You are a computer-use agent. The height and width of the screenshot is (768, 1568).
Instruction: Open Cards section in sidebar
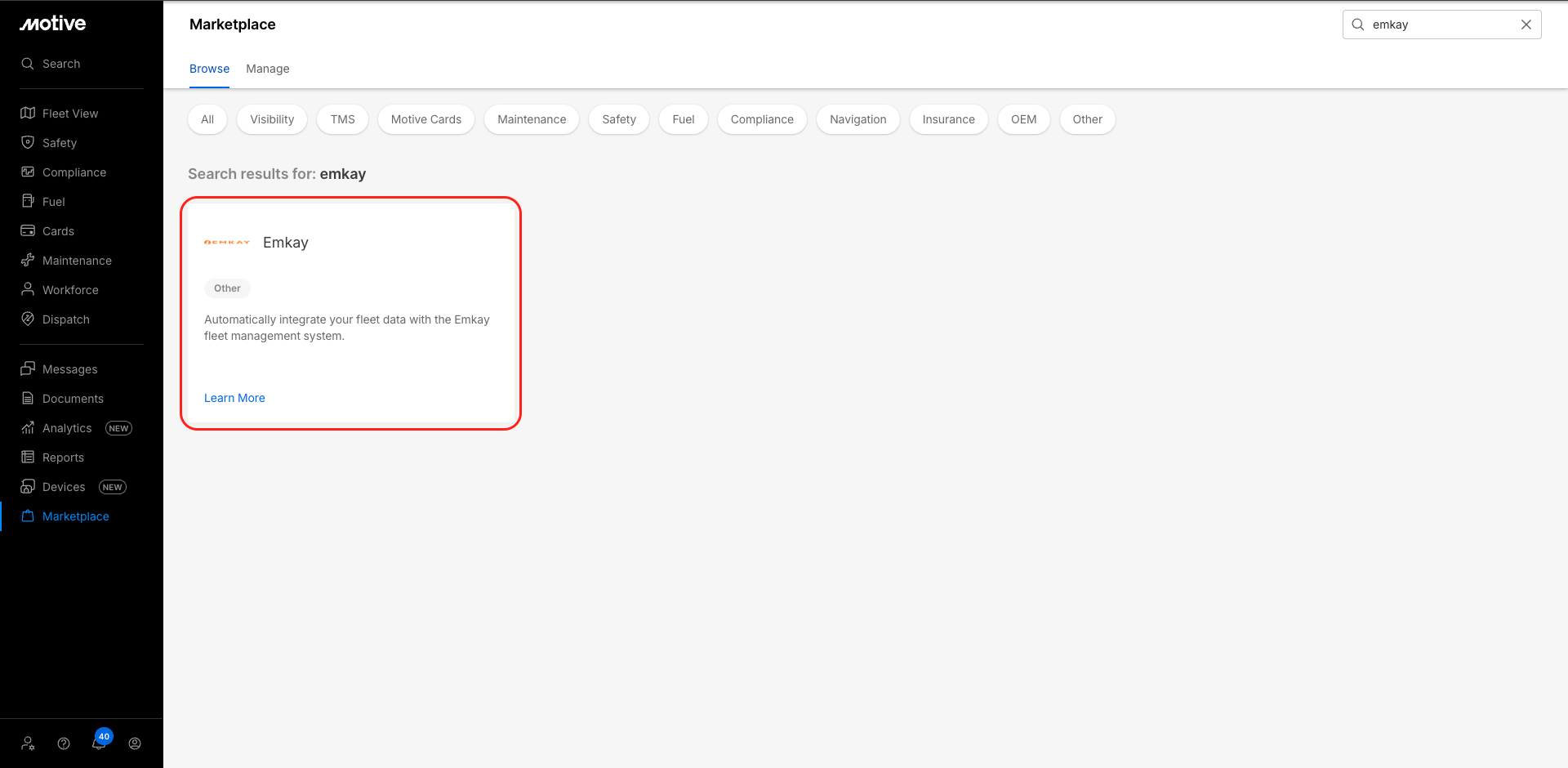pyautogui.click(x=58, y=231)
